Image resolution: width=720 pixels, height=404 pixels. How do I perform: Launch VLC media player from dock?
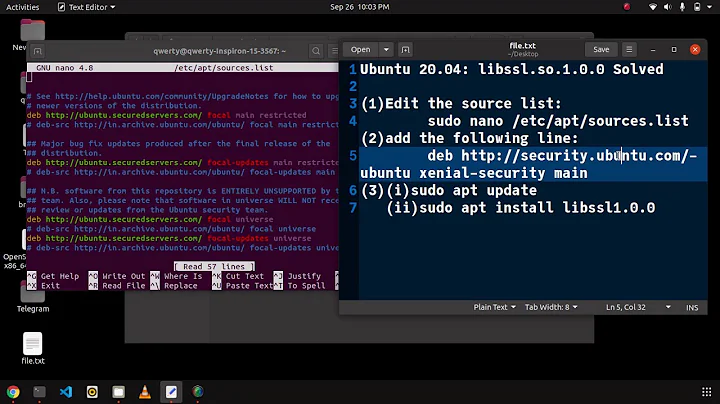[145, 392]
